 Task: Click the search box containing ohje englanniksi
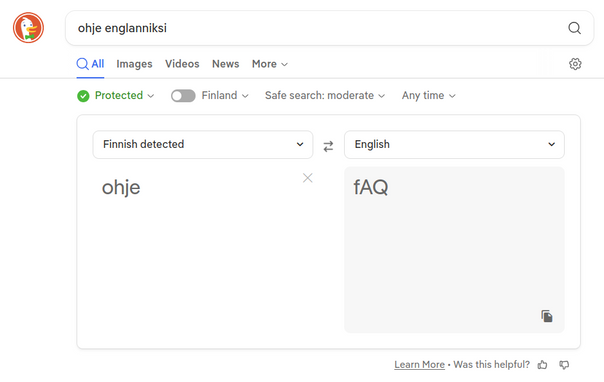pos(329,28)
